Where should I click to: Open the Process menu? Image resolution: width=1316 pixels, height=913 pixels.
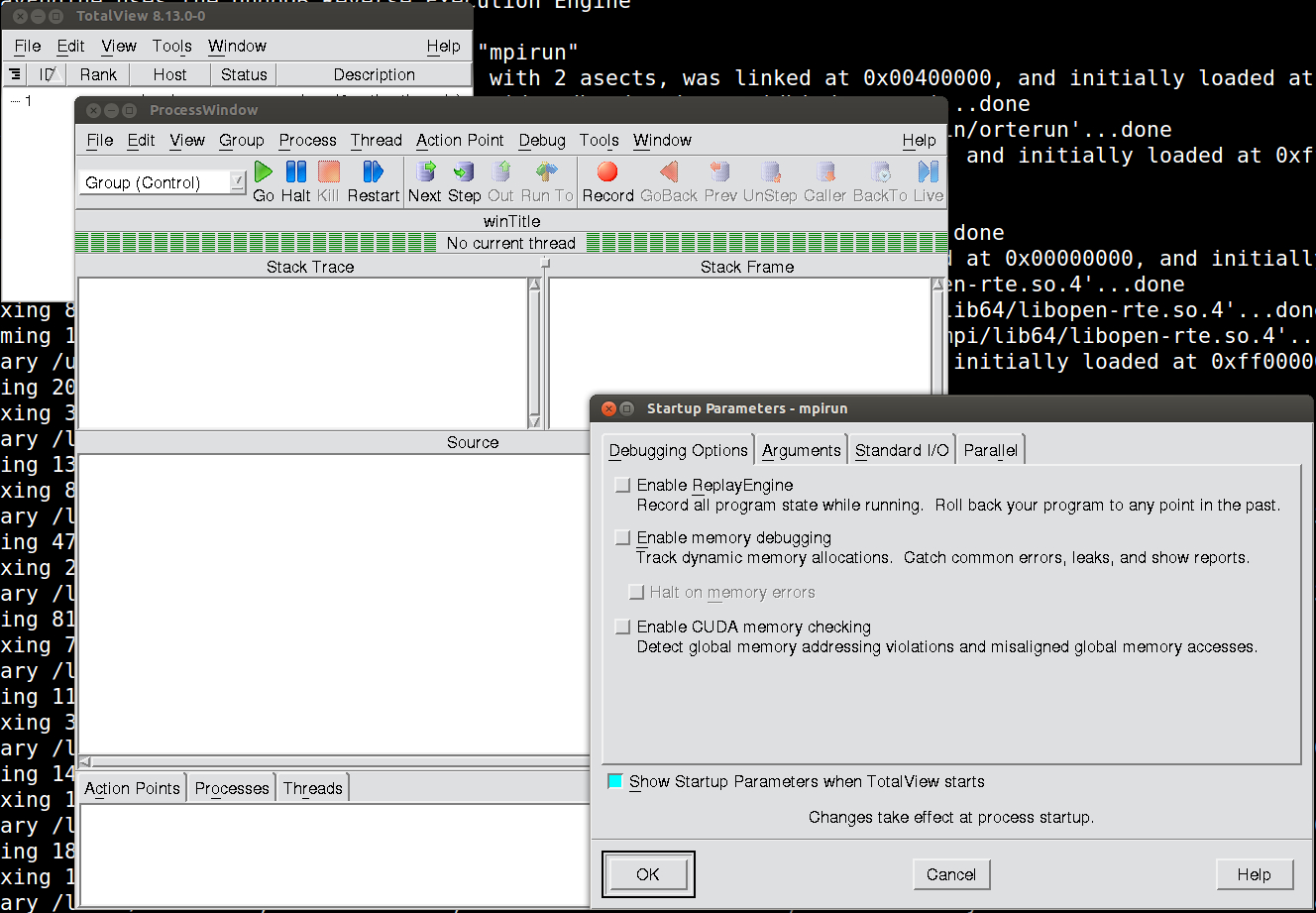[308, 140]
